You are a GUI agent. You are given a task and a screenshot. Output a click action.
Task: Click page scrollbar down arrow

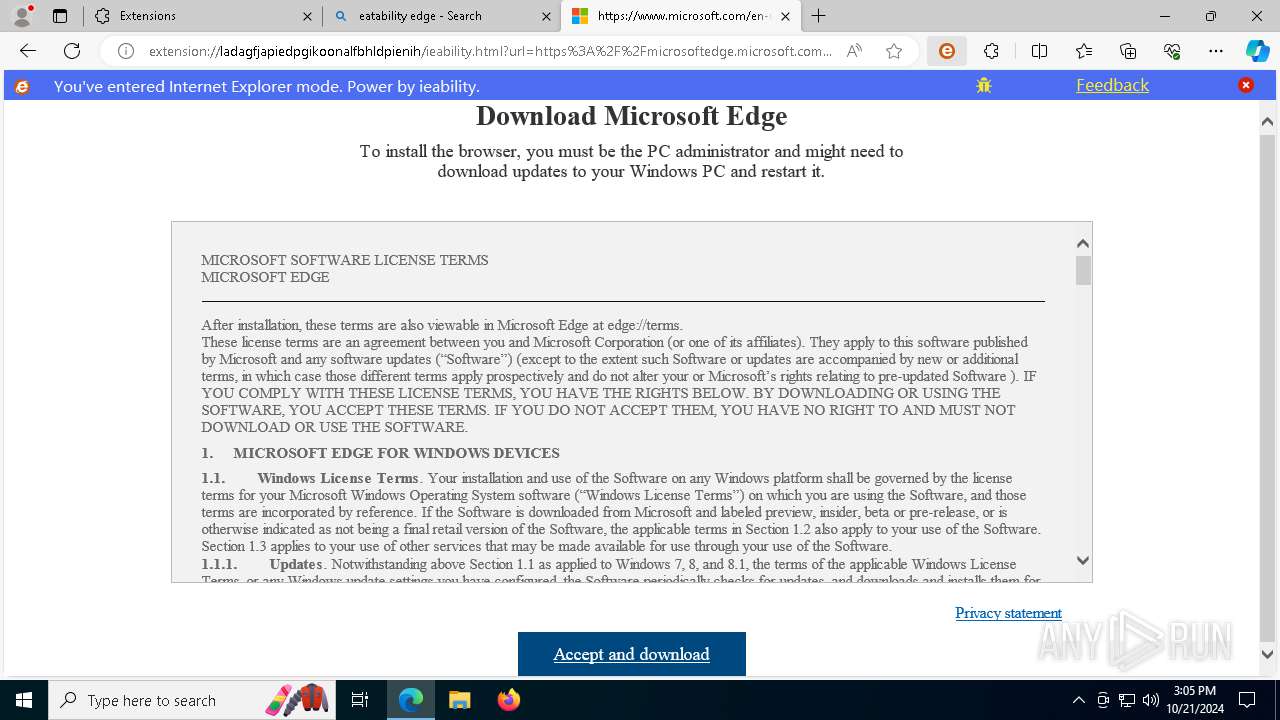pyautogui.click(x=1267, y=655)
